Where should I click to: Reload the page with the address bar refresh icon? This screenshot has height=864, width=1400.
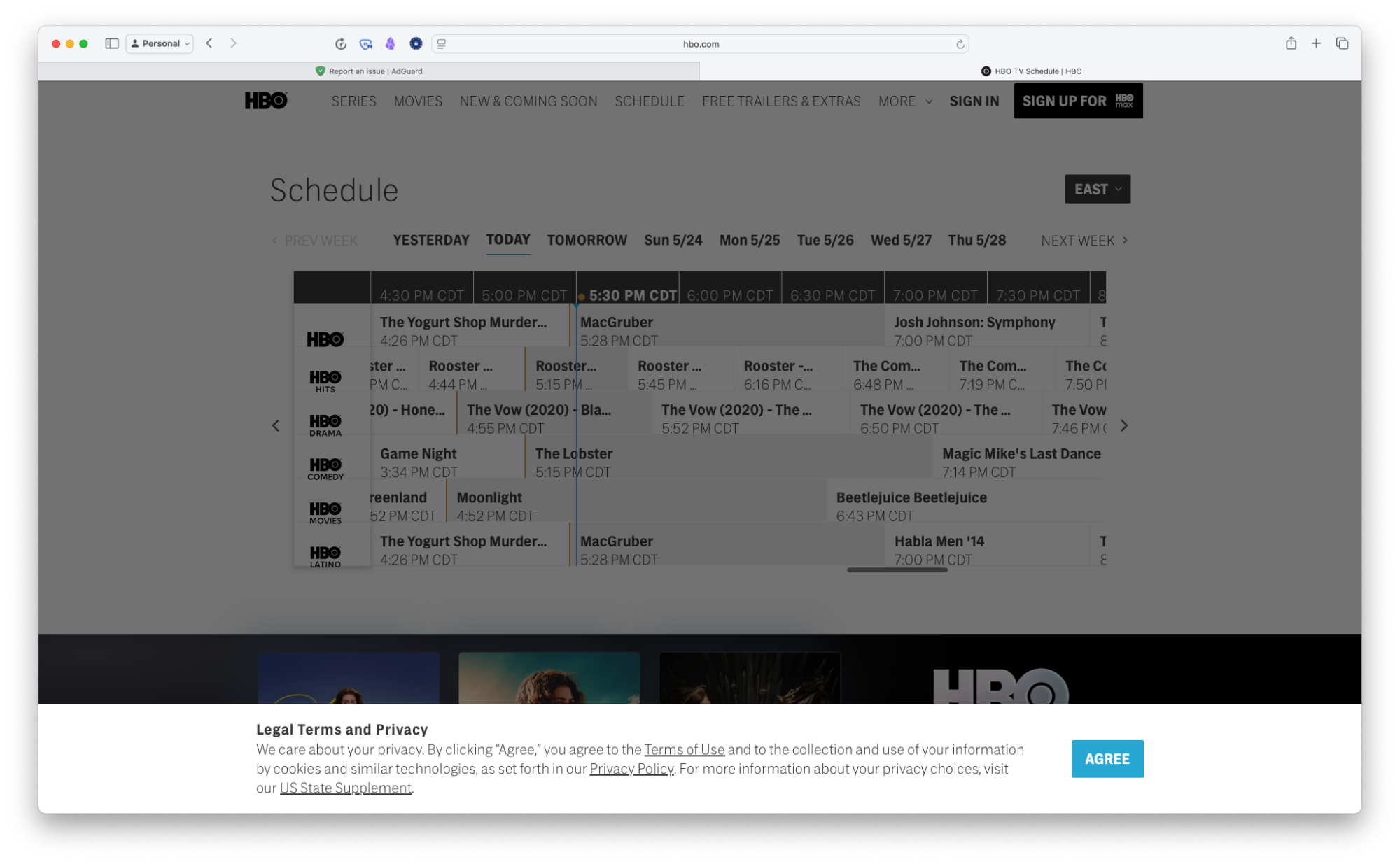(960, 44)
